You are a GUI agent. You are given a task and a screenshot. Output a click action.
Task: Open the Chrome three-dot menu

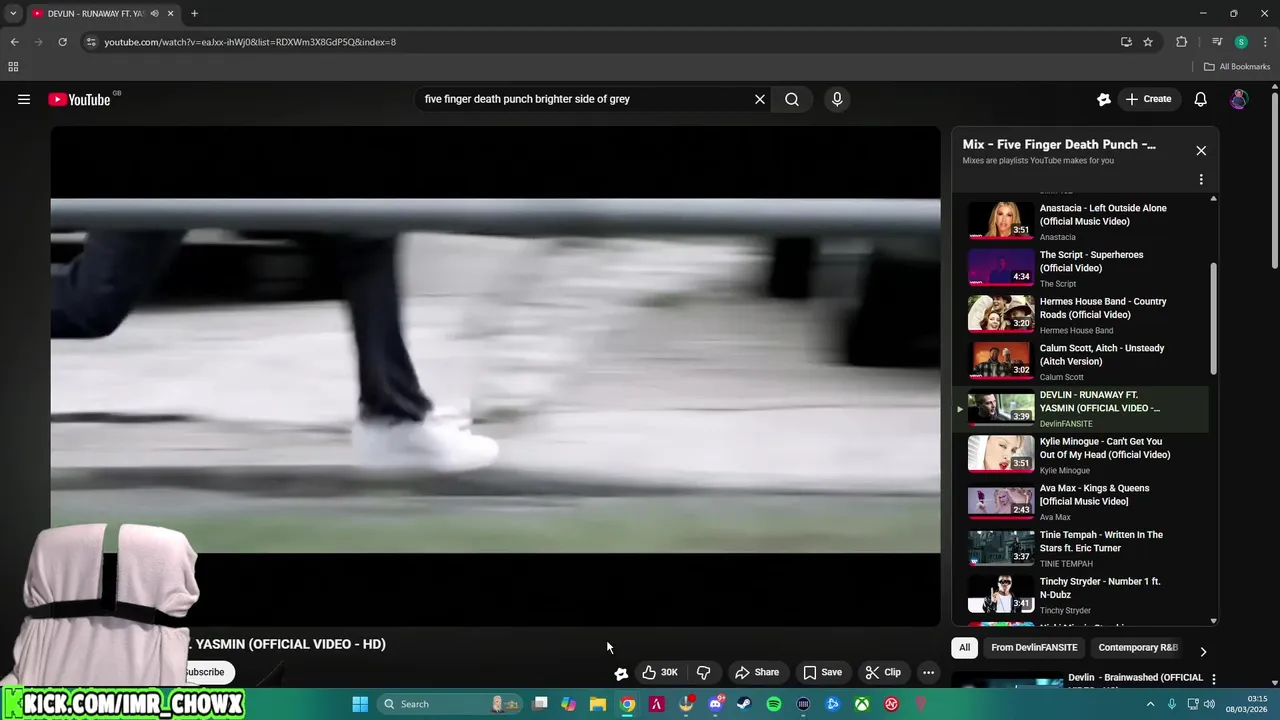1265,42
